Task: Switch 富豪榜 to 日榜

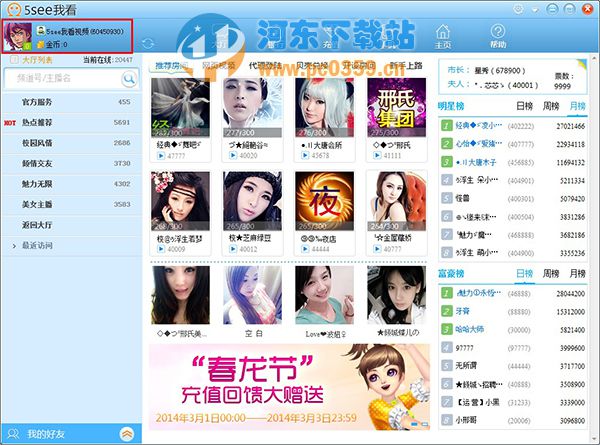Action: click(x=524, y=274)
